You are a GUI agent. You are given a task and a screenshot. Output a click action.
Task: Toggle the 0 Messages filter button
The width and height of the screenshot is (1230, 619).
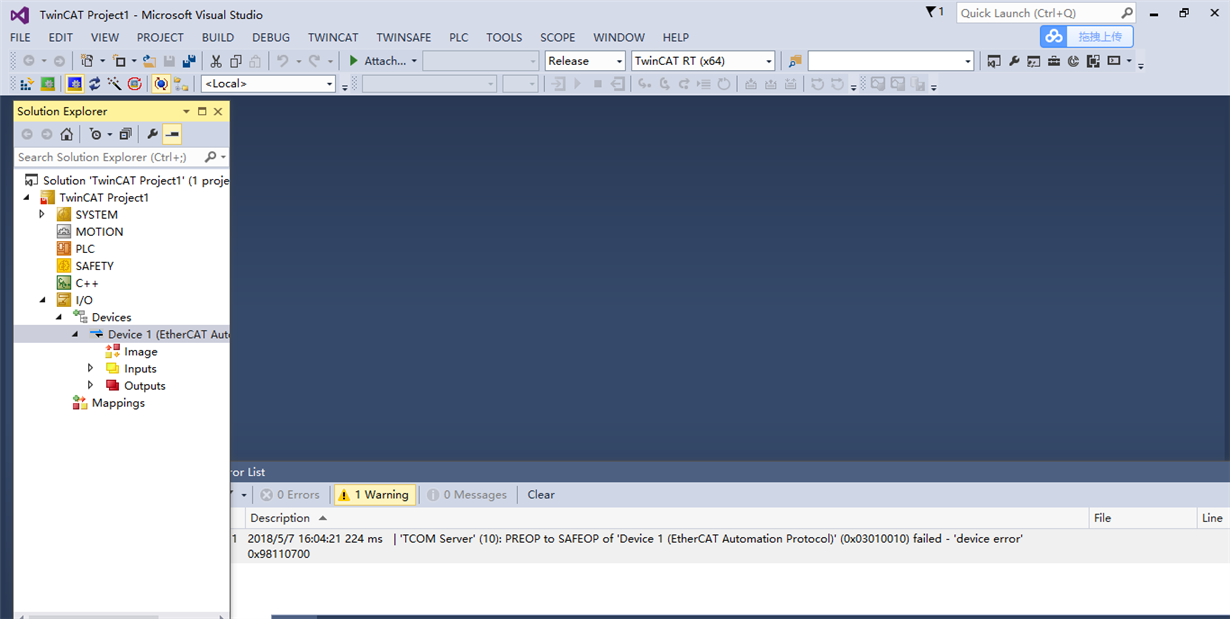(x=467, y=495)
